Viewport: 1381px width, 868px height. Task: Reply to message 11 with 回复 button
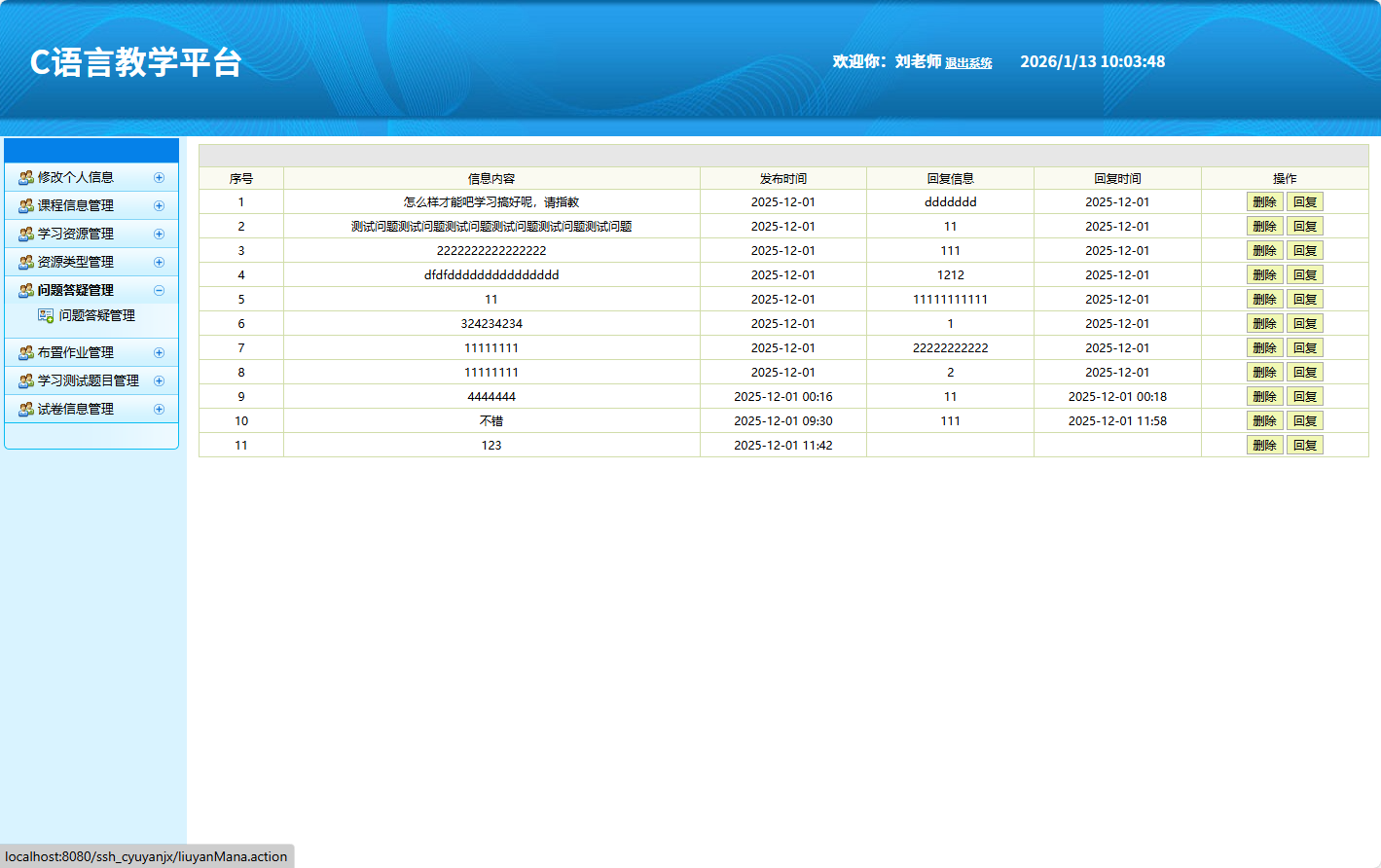(1305, 446)
